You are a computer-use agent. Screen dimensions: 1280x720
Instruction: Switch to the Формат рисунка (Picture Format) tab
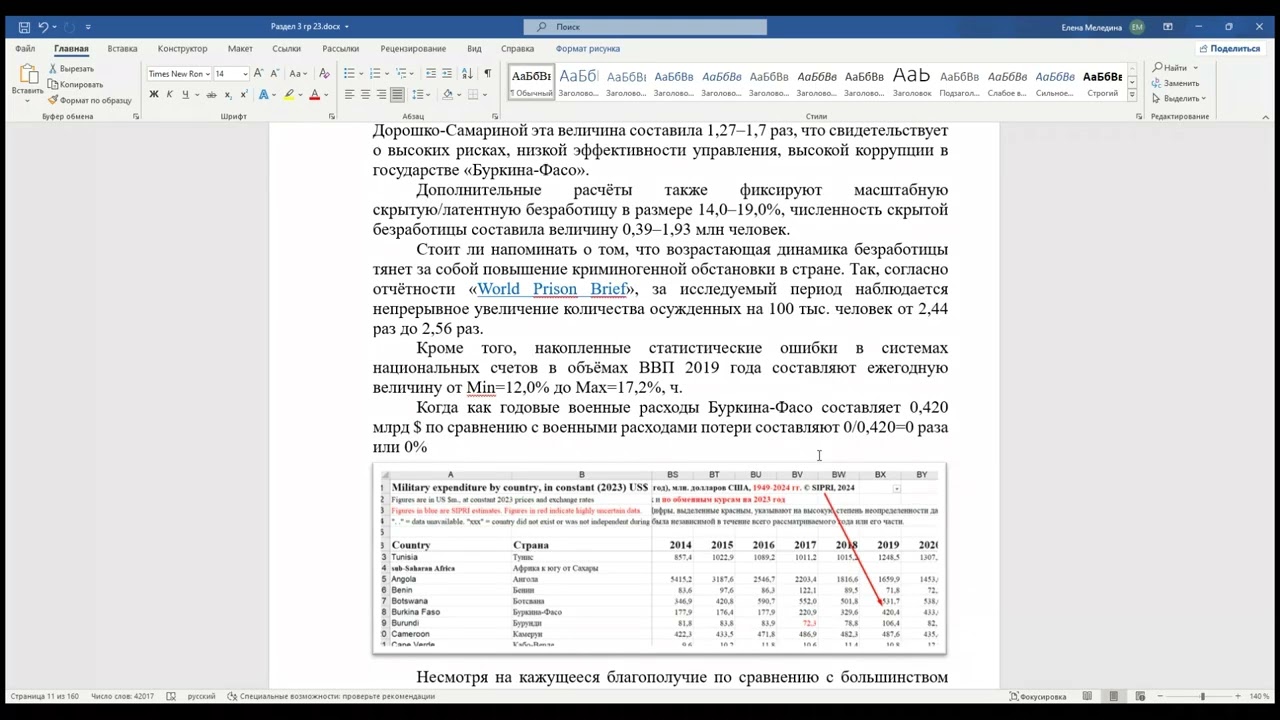(588, 48)
